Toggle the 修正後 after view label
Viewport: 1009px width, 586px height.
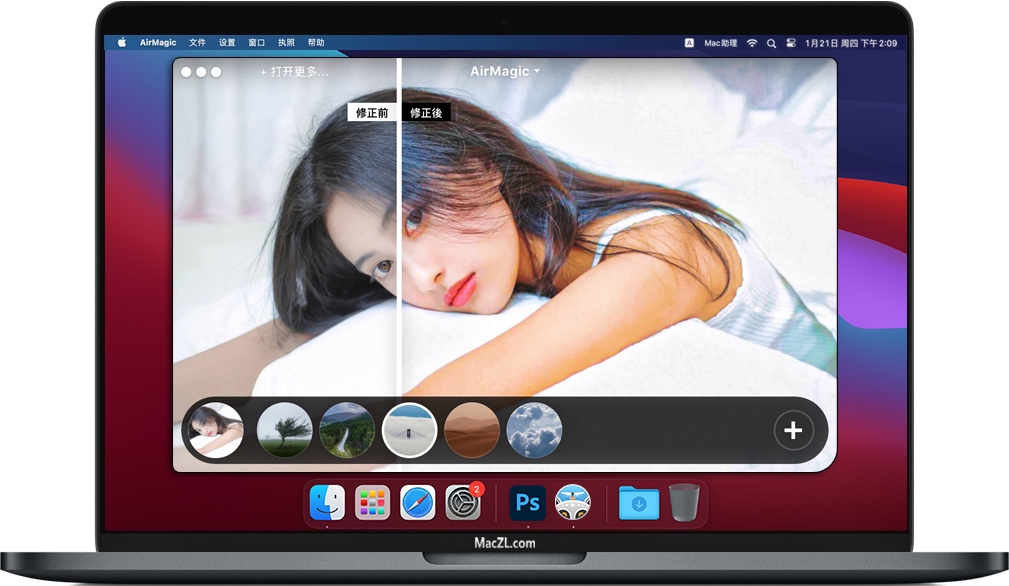425,113
